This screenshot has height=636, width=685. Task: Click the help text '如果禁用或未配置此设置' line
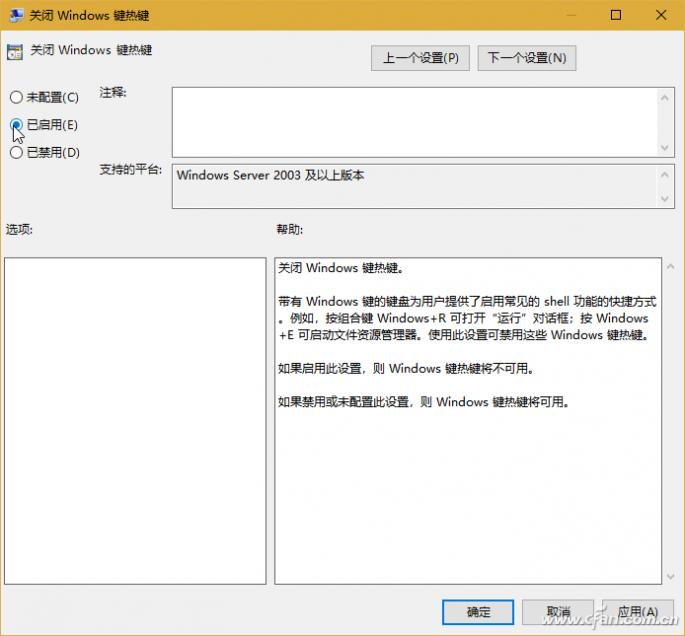tap(423, 401)
